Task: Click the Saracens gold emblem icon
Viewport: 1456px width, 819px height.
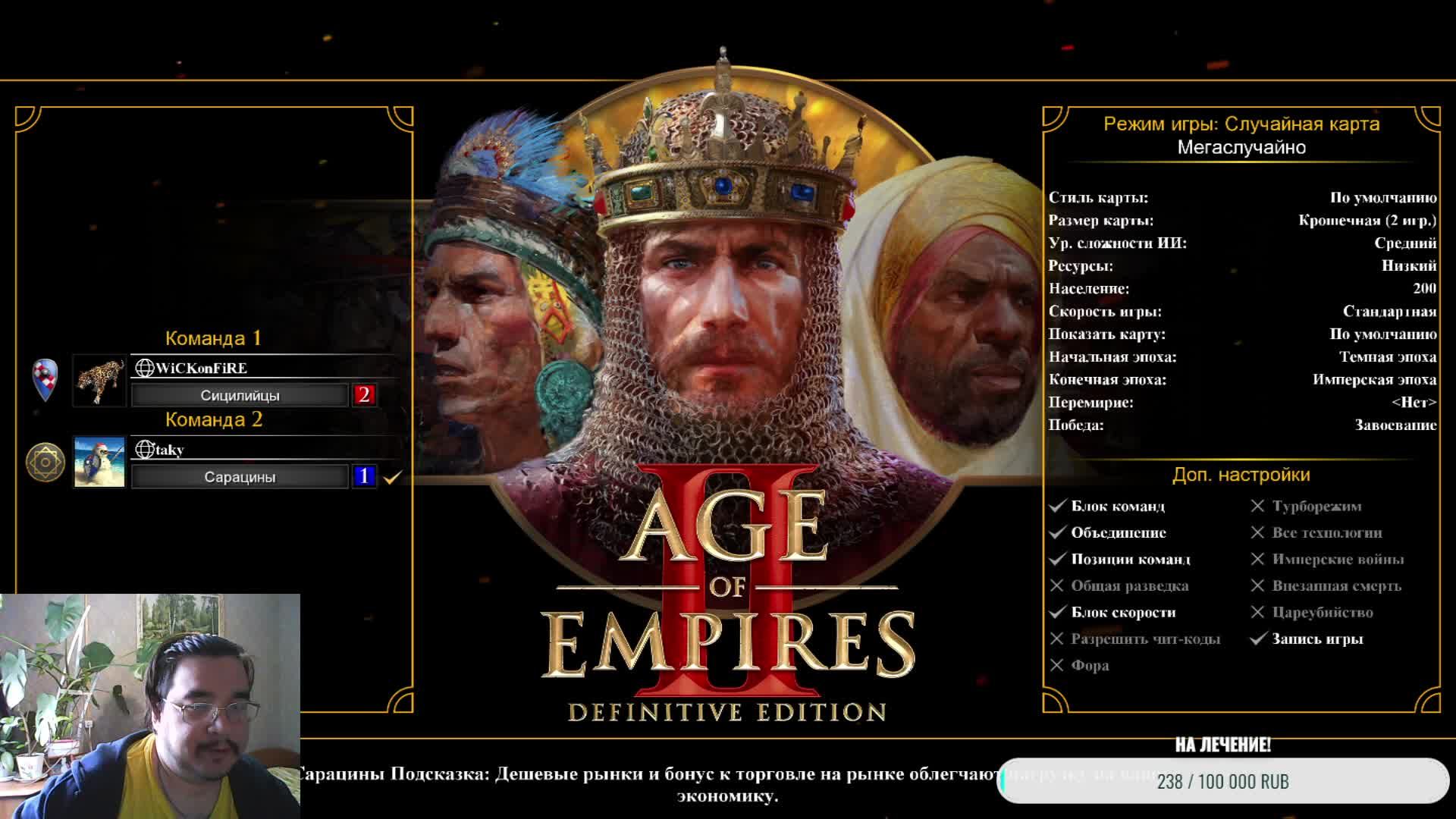Action: (x=45, y=461)
